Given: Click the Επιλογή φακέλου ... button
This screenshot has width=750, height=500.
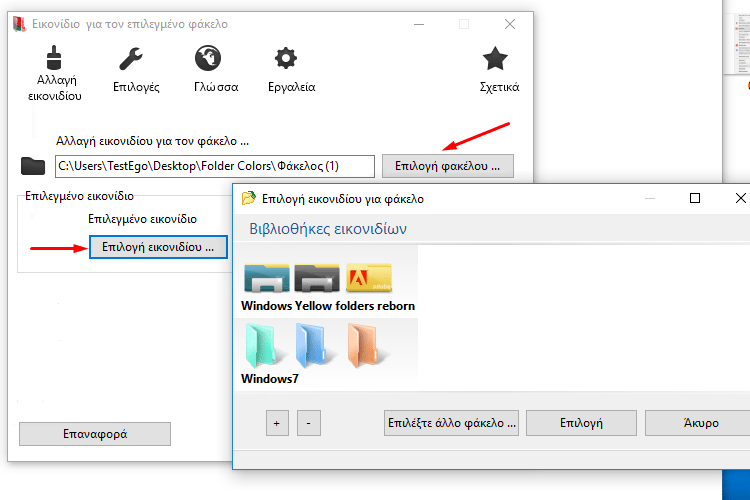Looking at the screenshot, I should [448, 166].
